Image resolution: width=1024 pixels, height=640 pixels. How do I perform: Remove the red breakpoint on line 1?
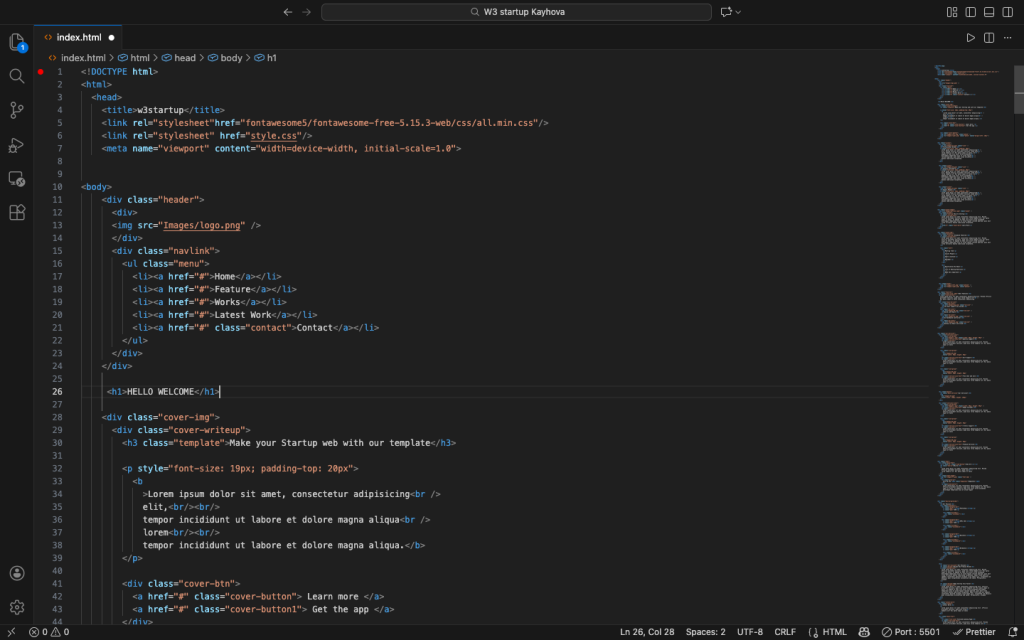(x=41, y=72)
